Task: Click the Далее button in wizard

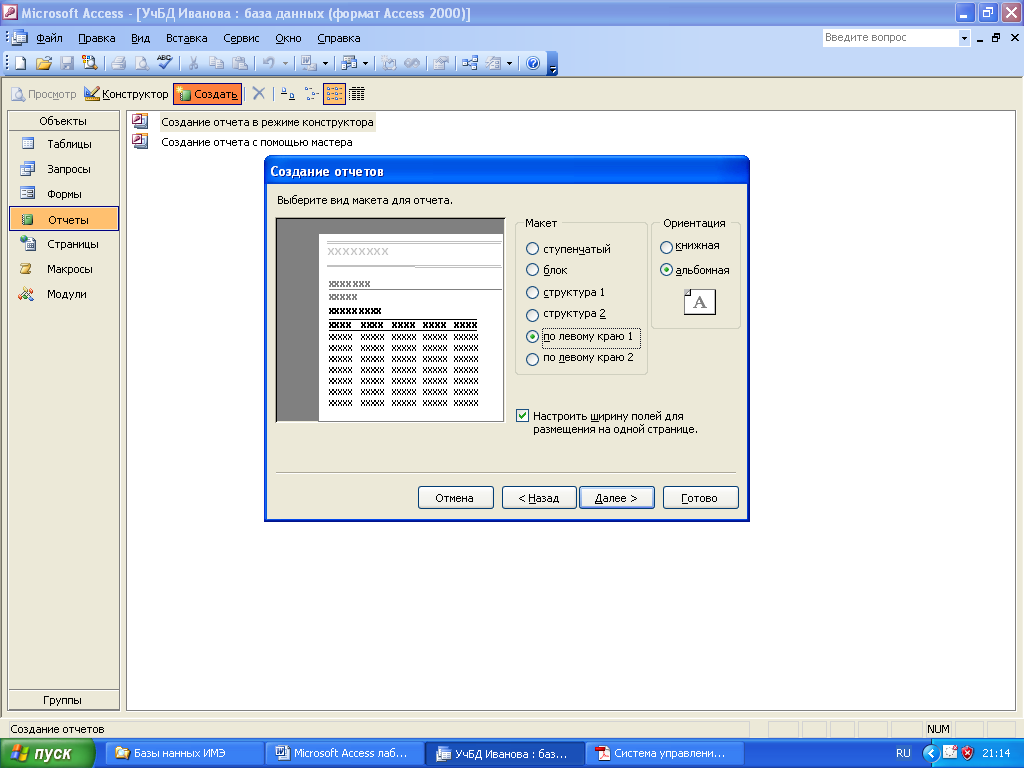Action: pyautogui.click(x=616, y=498)
